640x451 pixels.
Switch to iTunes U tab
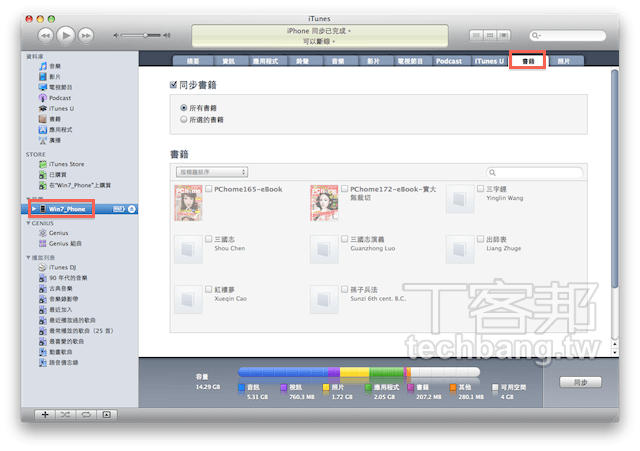point(489,61)
